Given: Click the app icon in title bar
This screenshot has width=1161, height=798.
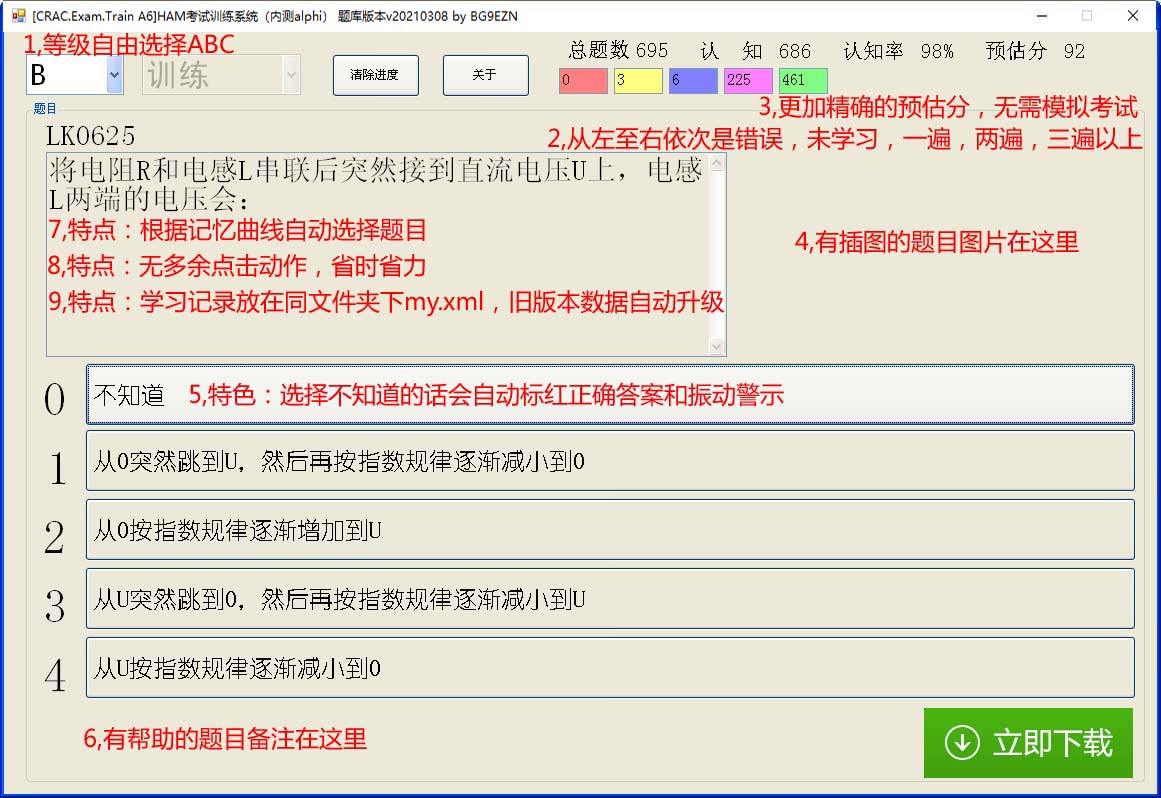Looking at the screenshot, I should click(x=18, y=16).
